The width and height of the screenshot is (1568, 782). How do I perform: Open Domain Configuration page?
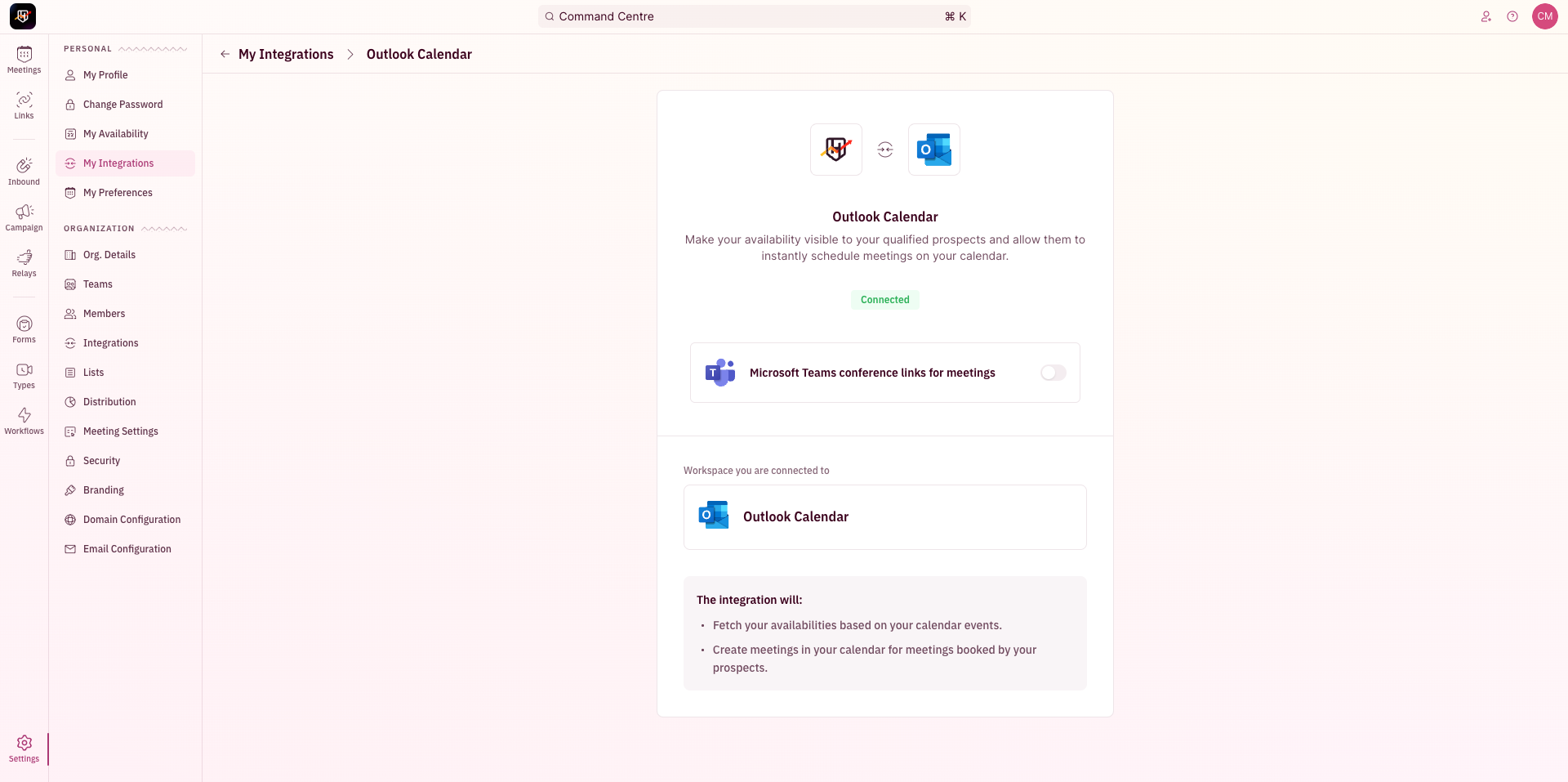pyautogui.click(x=125, y=520)
